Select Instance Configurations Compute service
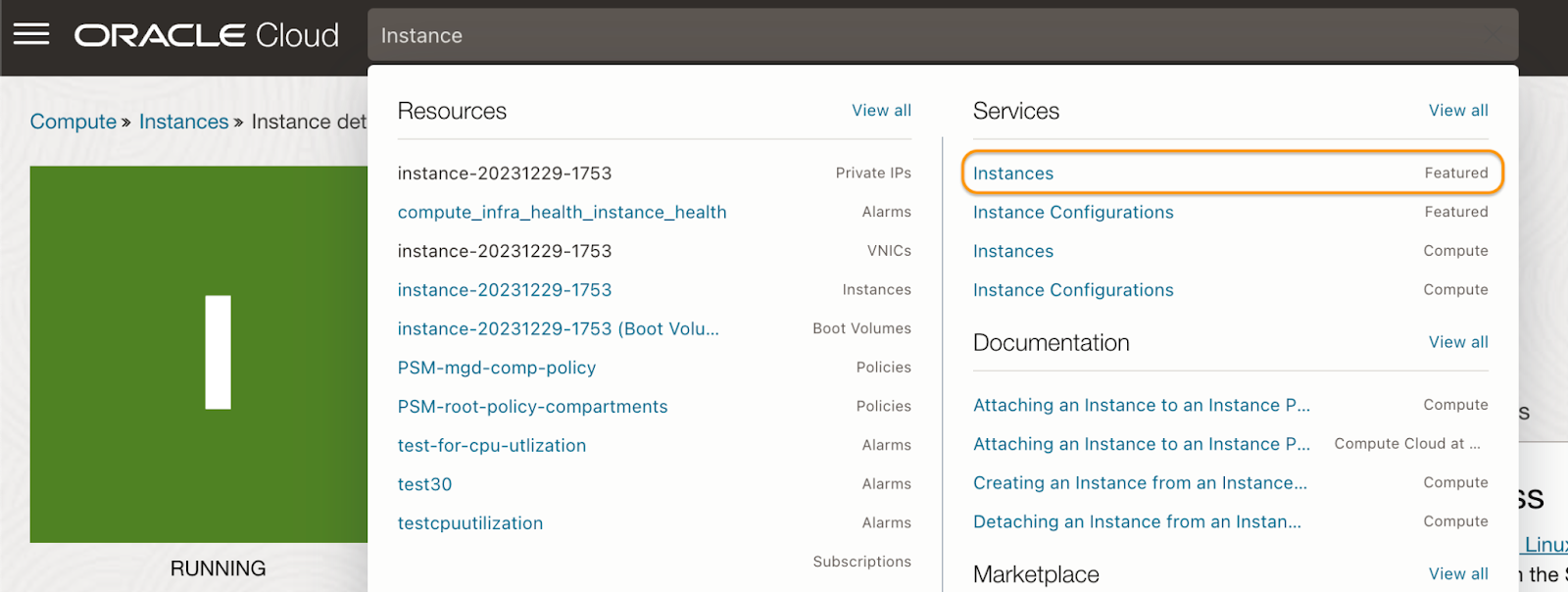1568x592 pixels. click(x=1073, y=290)
